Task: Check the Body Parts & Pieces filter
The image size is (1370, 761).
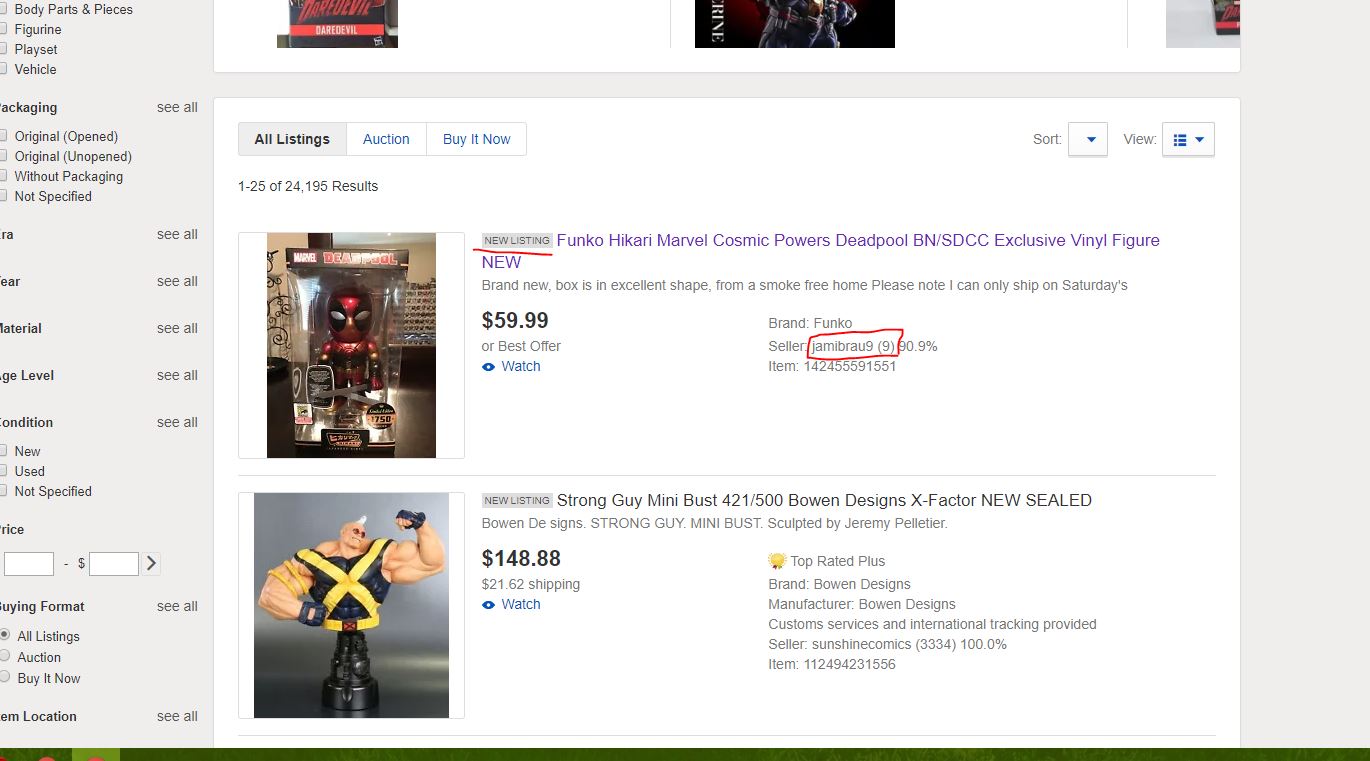Action: click(3, 9)
